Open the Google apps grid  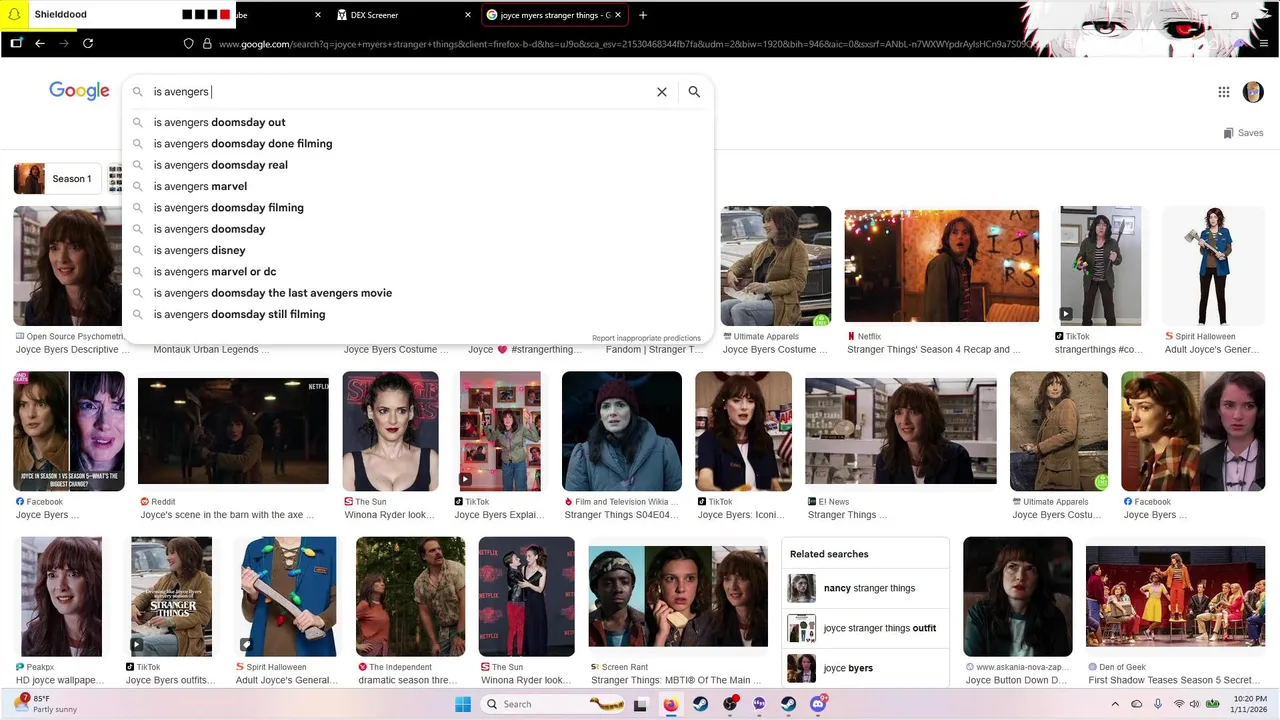(1224, 92)
